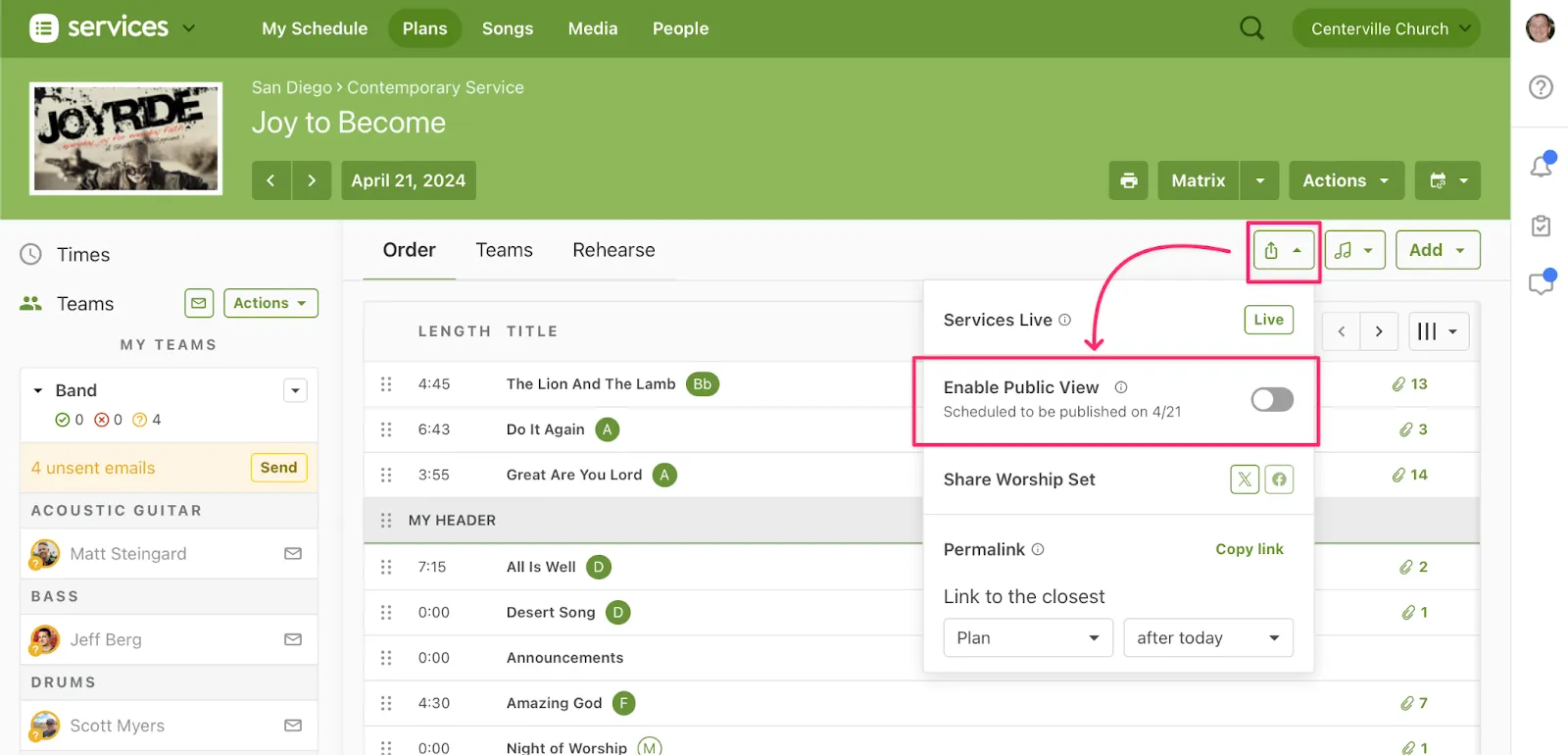
Task: Open the help question mark icon
Action: [1541, 87]
